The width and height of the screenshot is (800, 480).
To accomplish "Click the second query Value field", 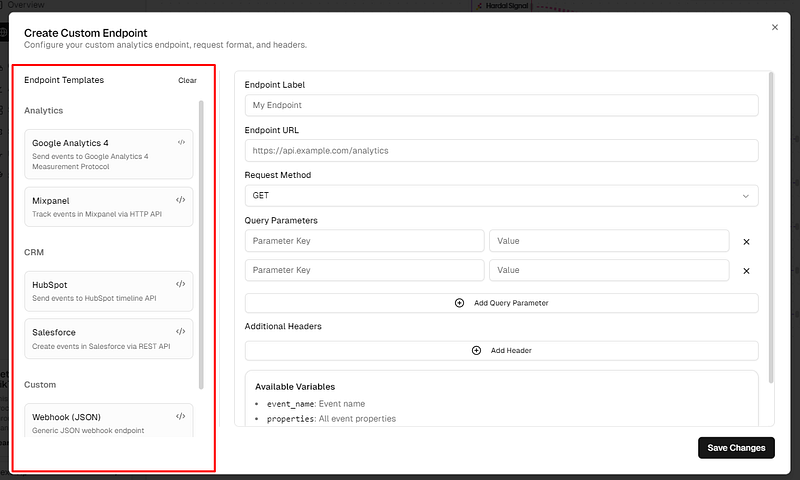I will tap(609, 270).
